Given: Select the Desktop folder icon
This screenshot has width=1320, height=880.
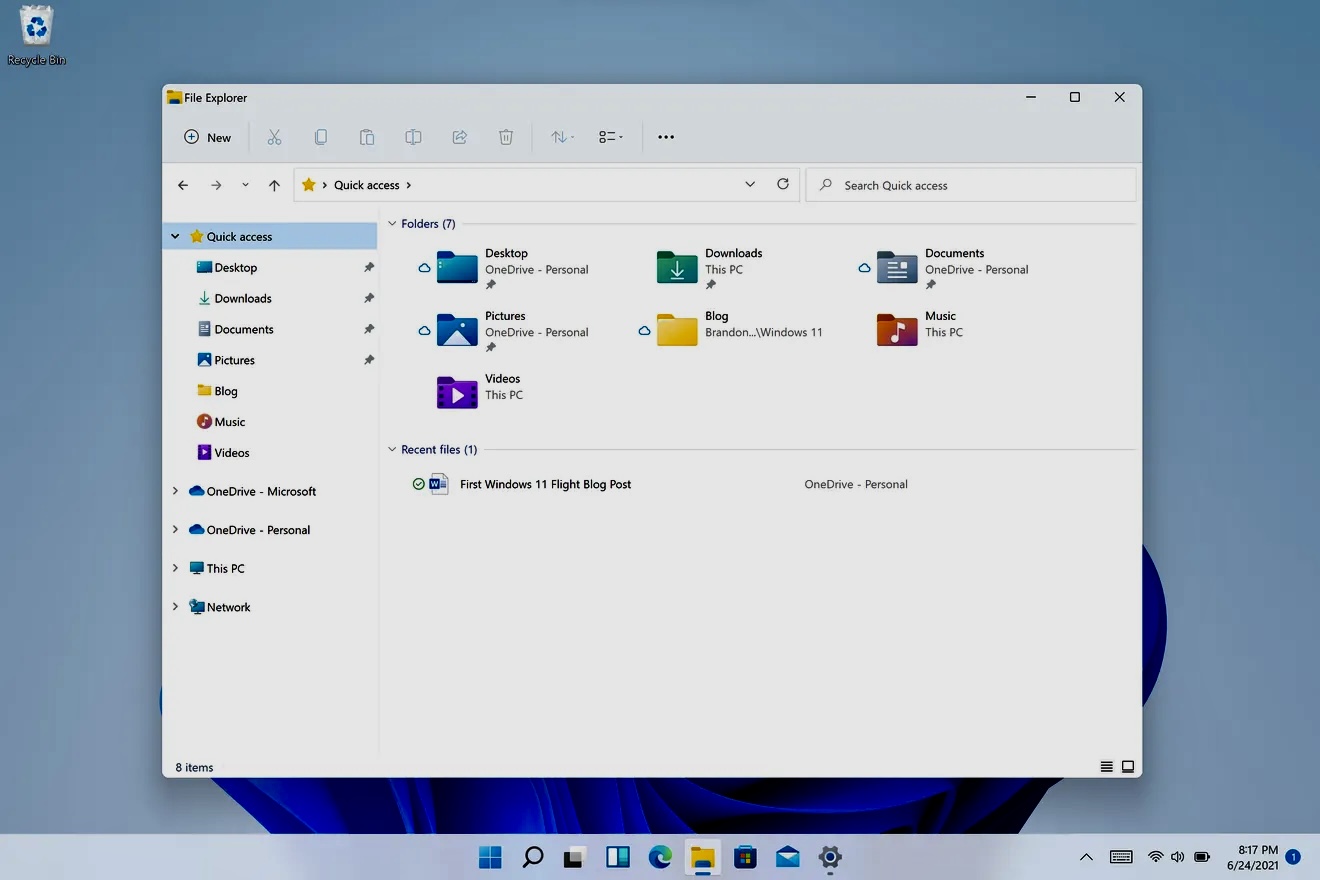Looking at the screenshot, I should (457, 268).
